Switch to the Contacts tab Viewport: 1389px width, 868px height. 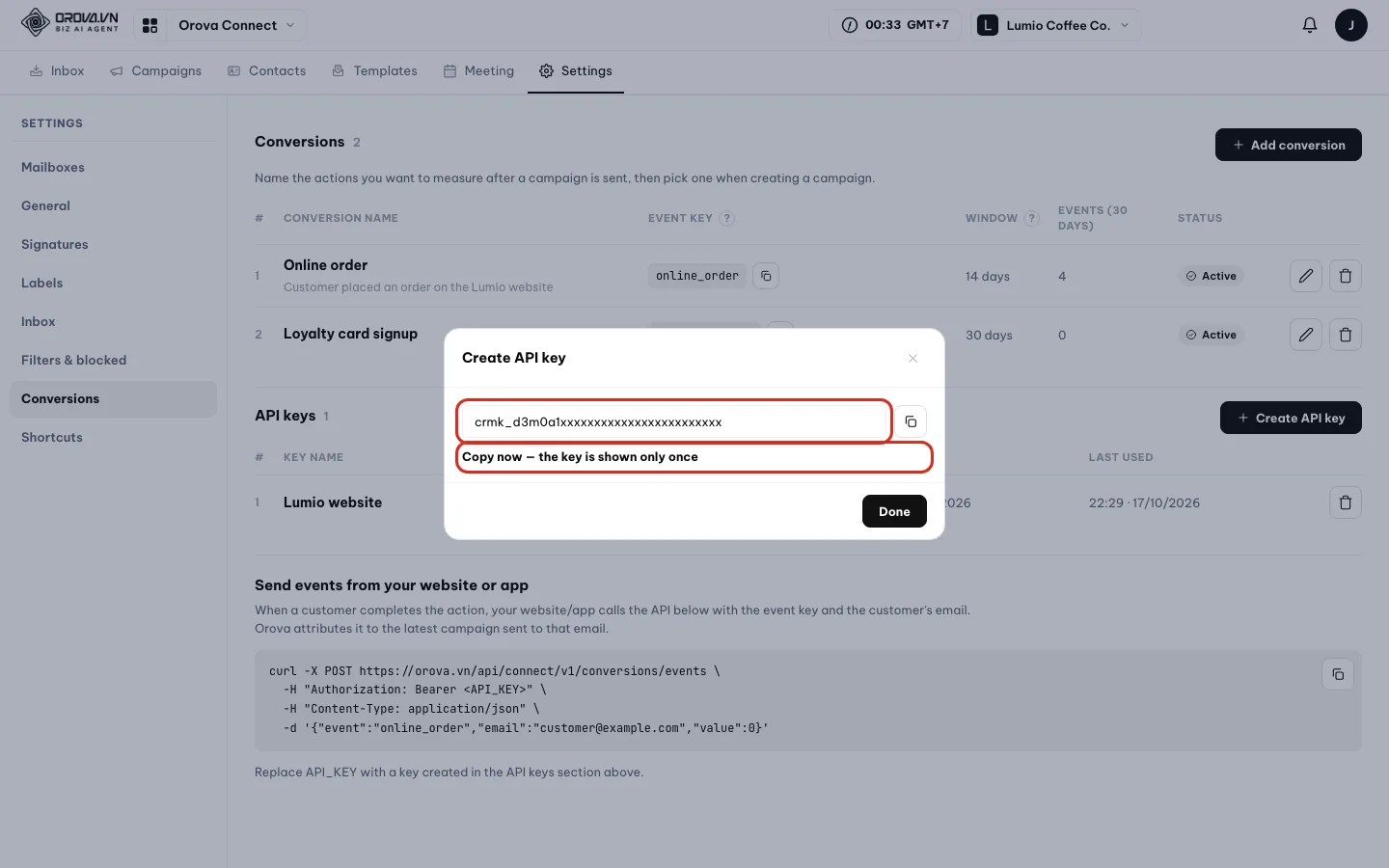point(266,70)
